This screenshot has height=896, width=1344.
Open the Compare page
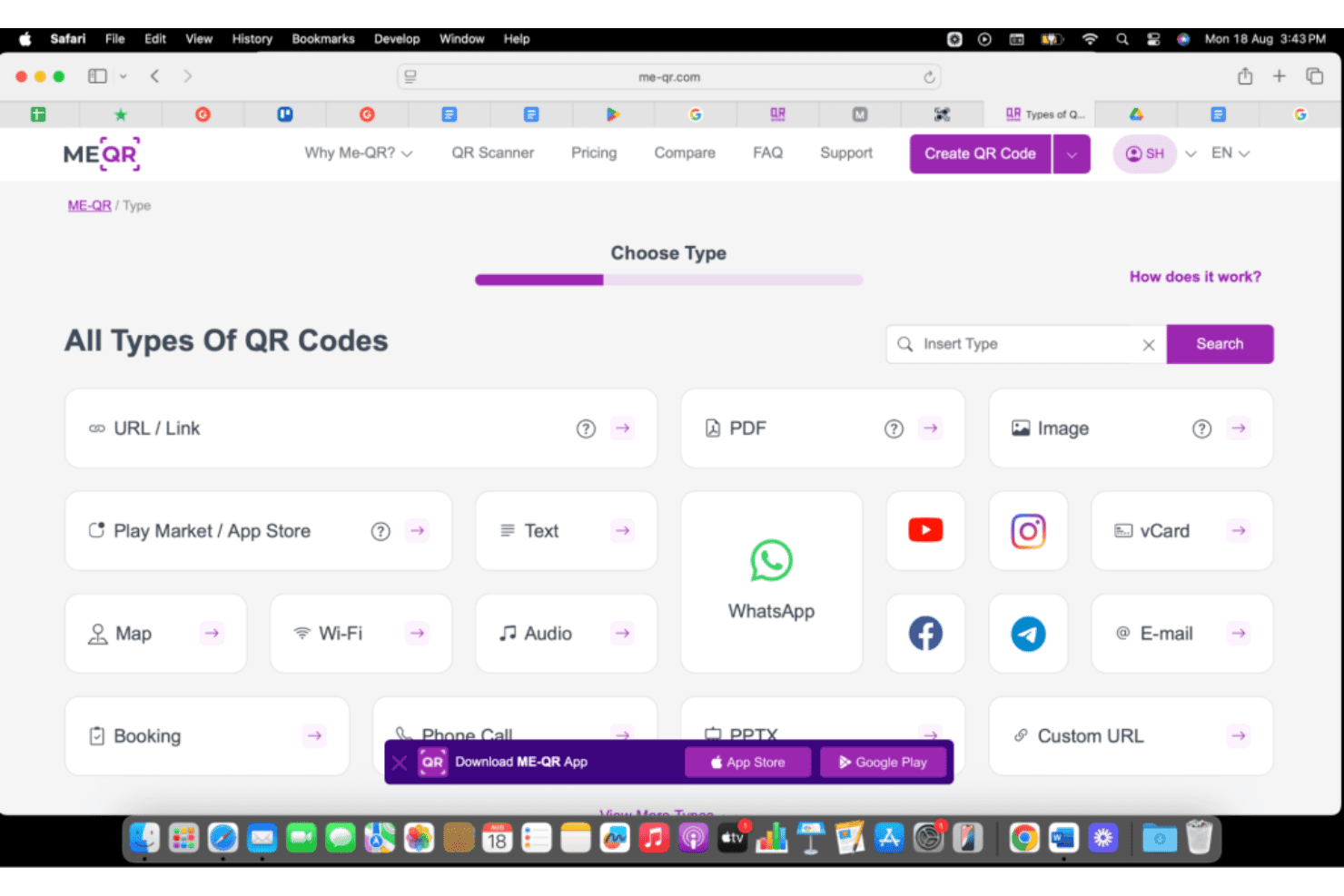click(685, 153)
